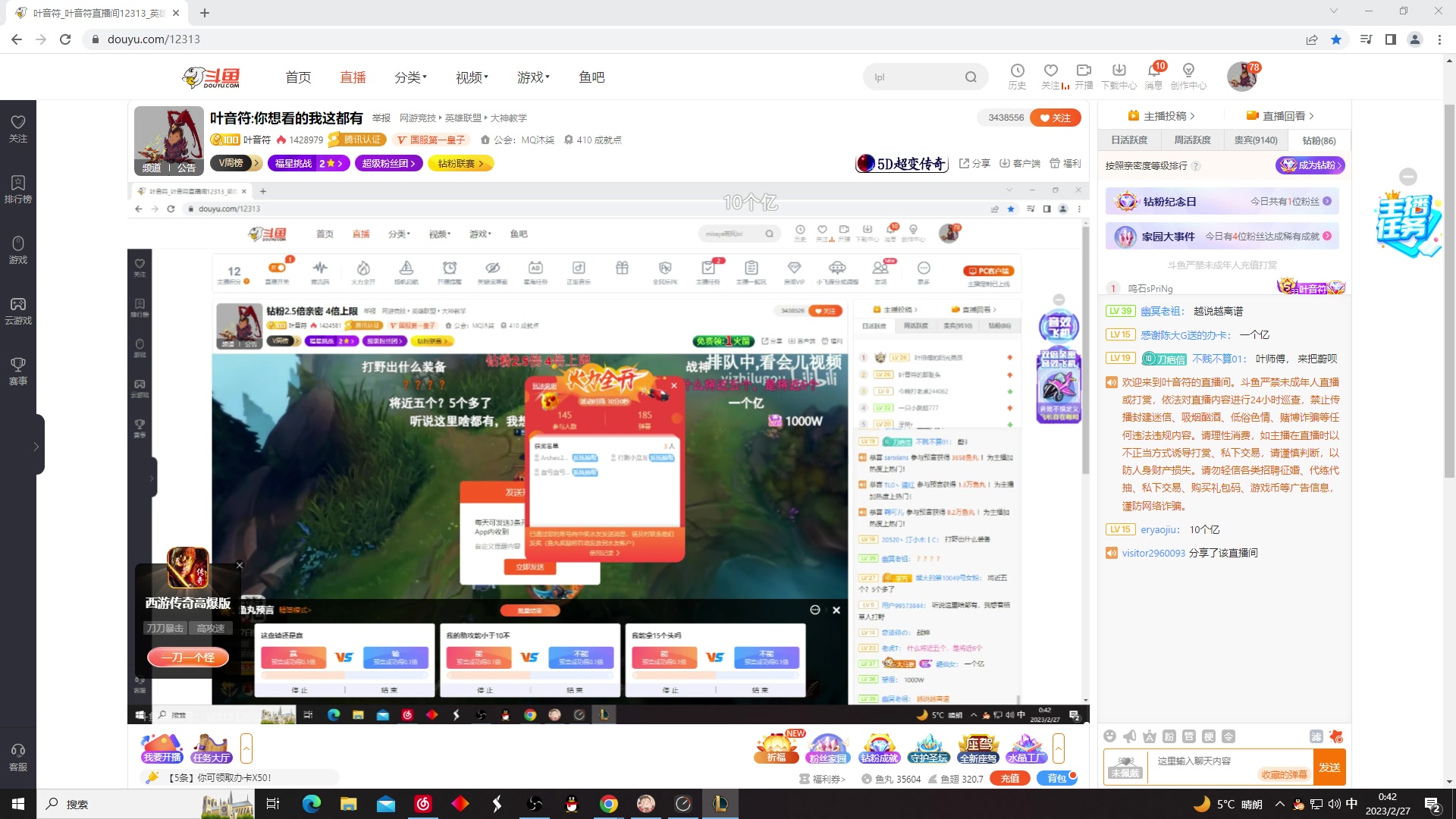Image resolution: width=1456 pixels, height=819 pixels.
Task: Click the 令 icon in chat toolbar
Action: [1228, 736]
